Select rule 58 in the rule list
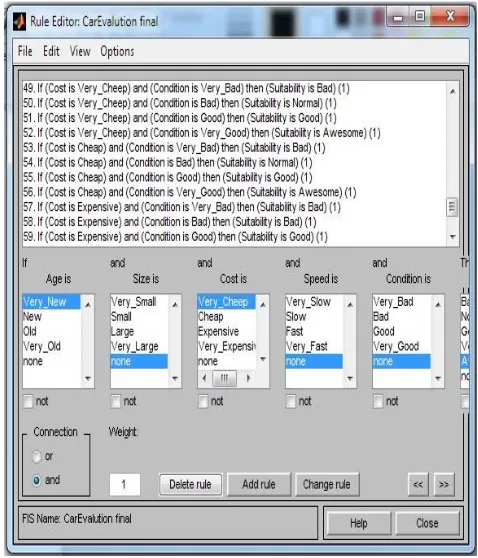Viewport: 478px width, 558px height. tap(170, 222)
